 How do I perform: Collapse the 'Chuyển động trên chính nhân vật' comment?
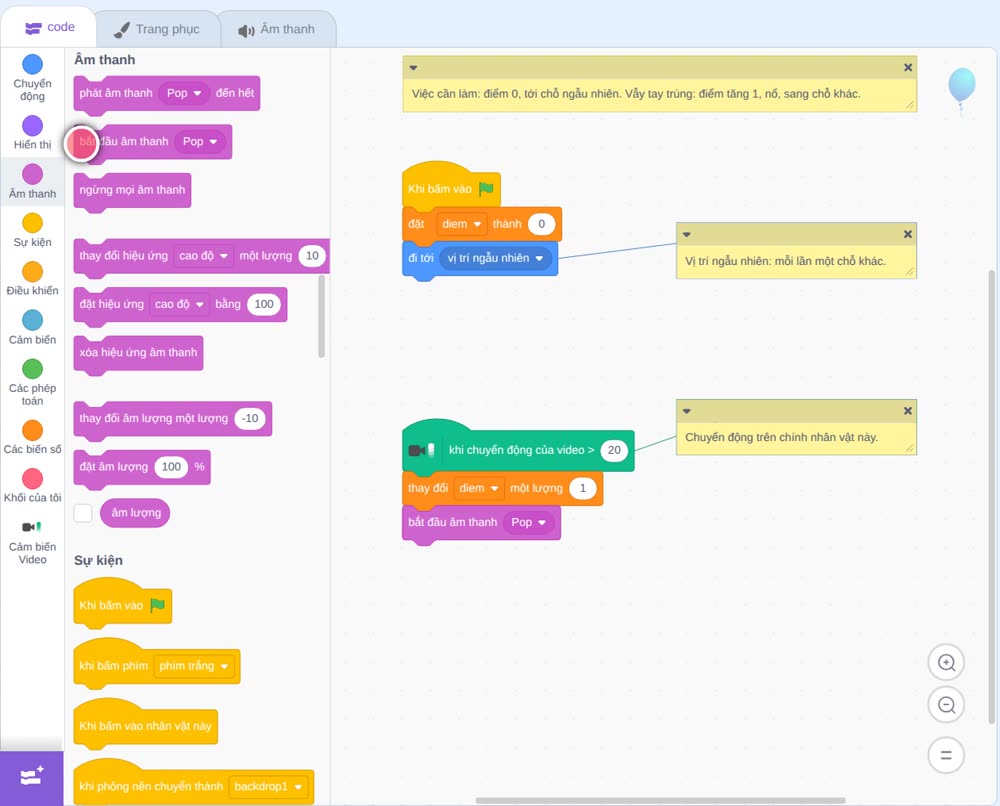(686, 411)
